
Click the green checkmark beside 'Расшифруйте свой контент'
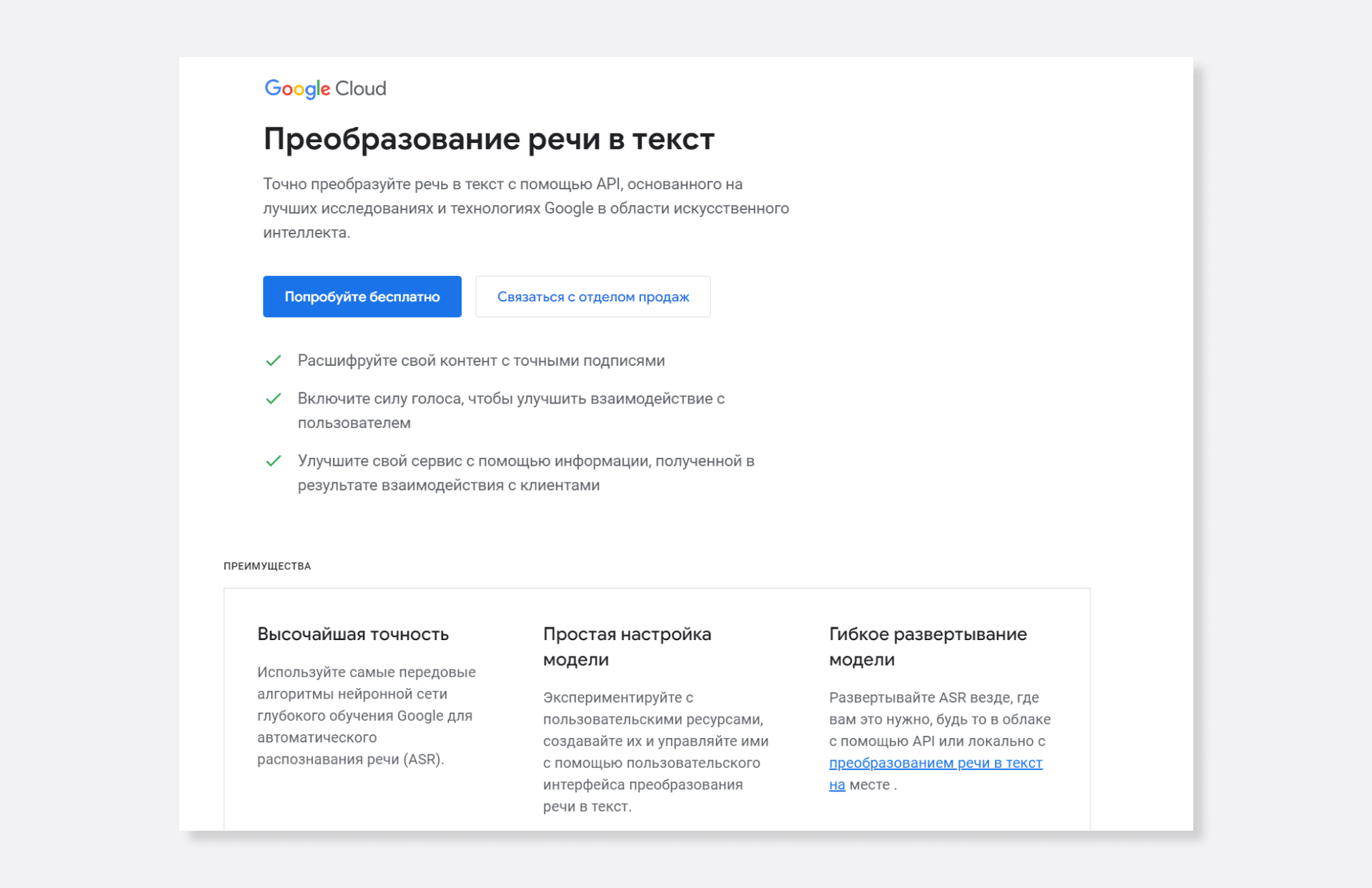click(x=273, y=361)
